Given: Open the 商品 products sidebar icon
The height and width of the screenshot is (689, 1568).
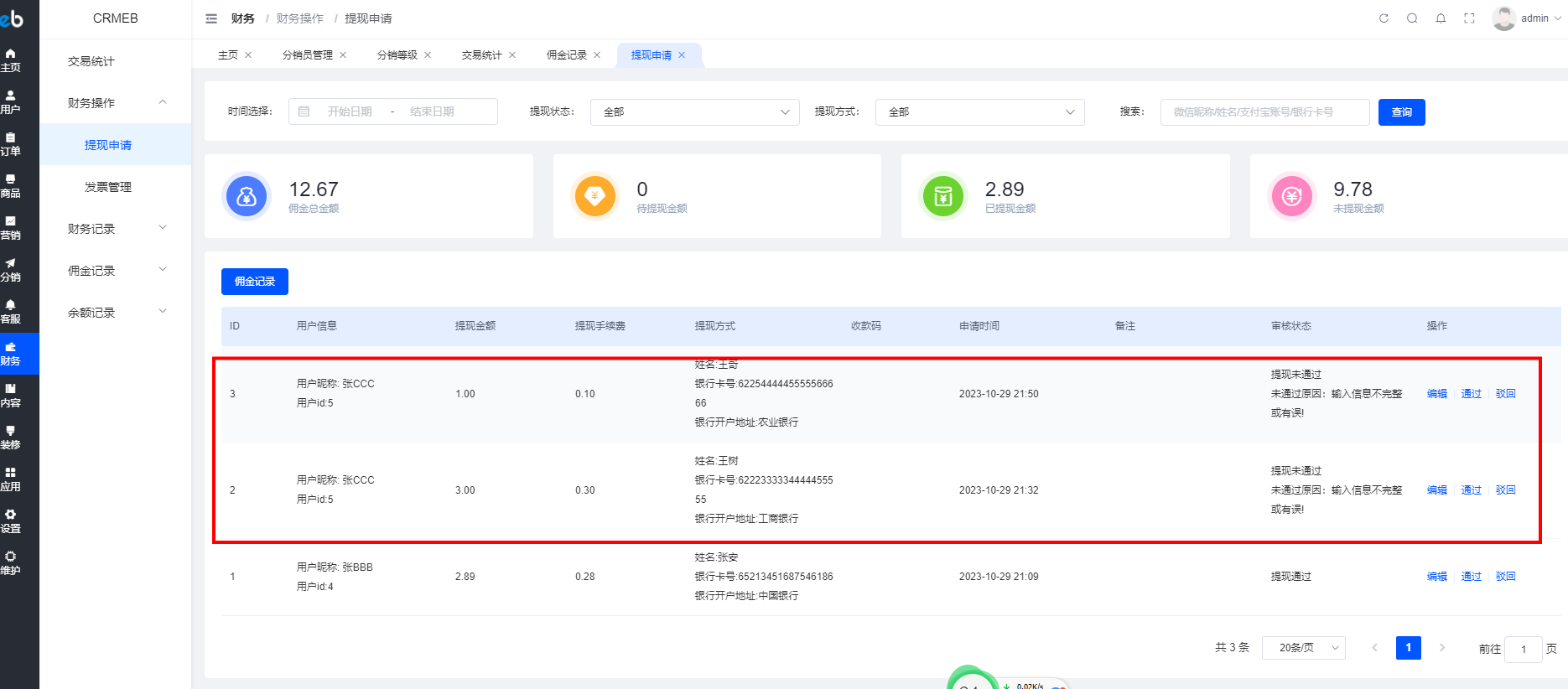Looking at the screenshot, I should [10, 186].
